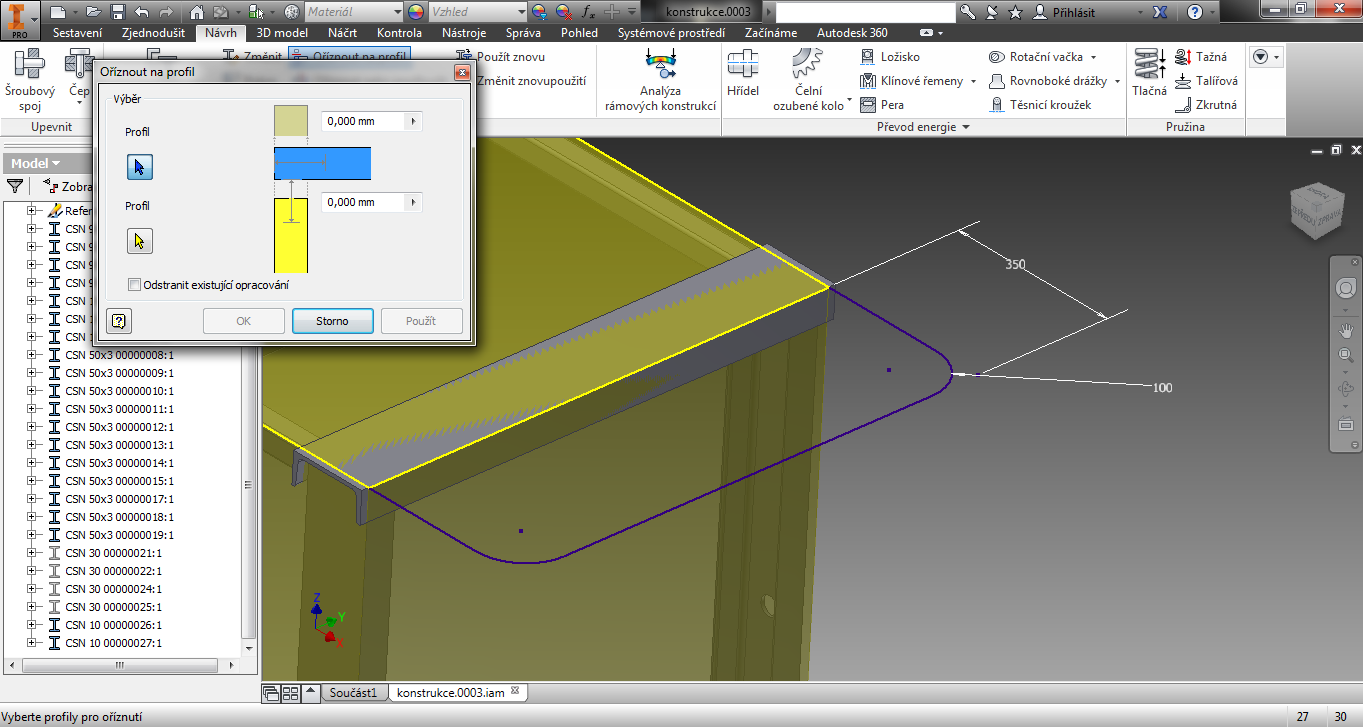
Task: Open the dialog help button with question mark
Action: (x=119, y=321)
